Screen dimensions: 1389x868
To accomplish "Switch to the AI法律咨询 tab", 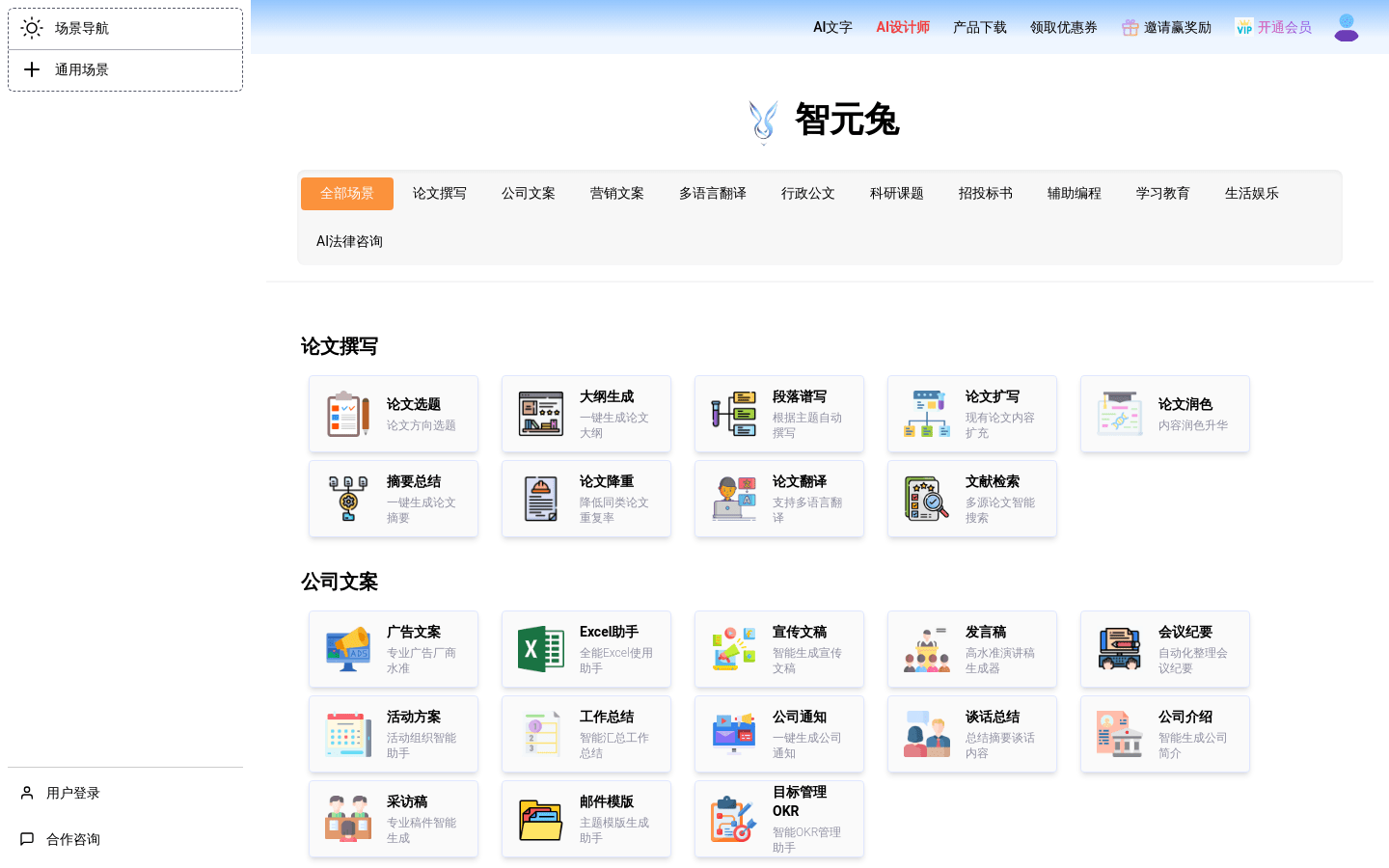I will (347, 241).
